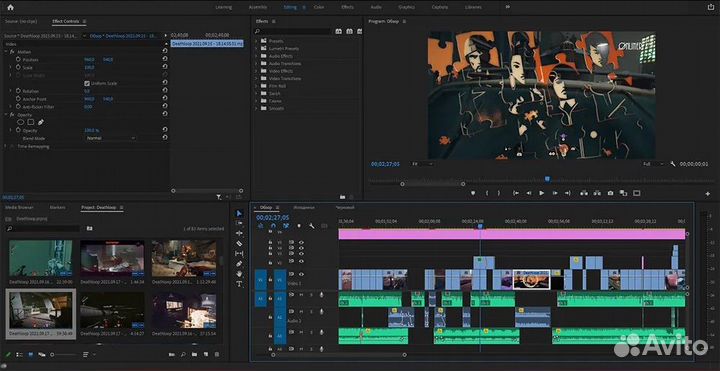The image size is (720, 371).
Task: Click the Extract button
Action: [597, 193]
